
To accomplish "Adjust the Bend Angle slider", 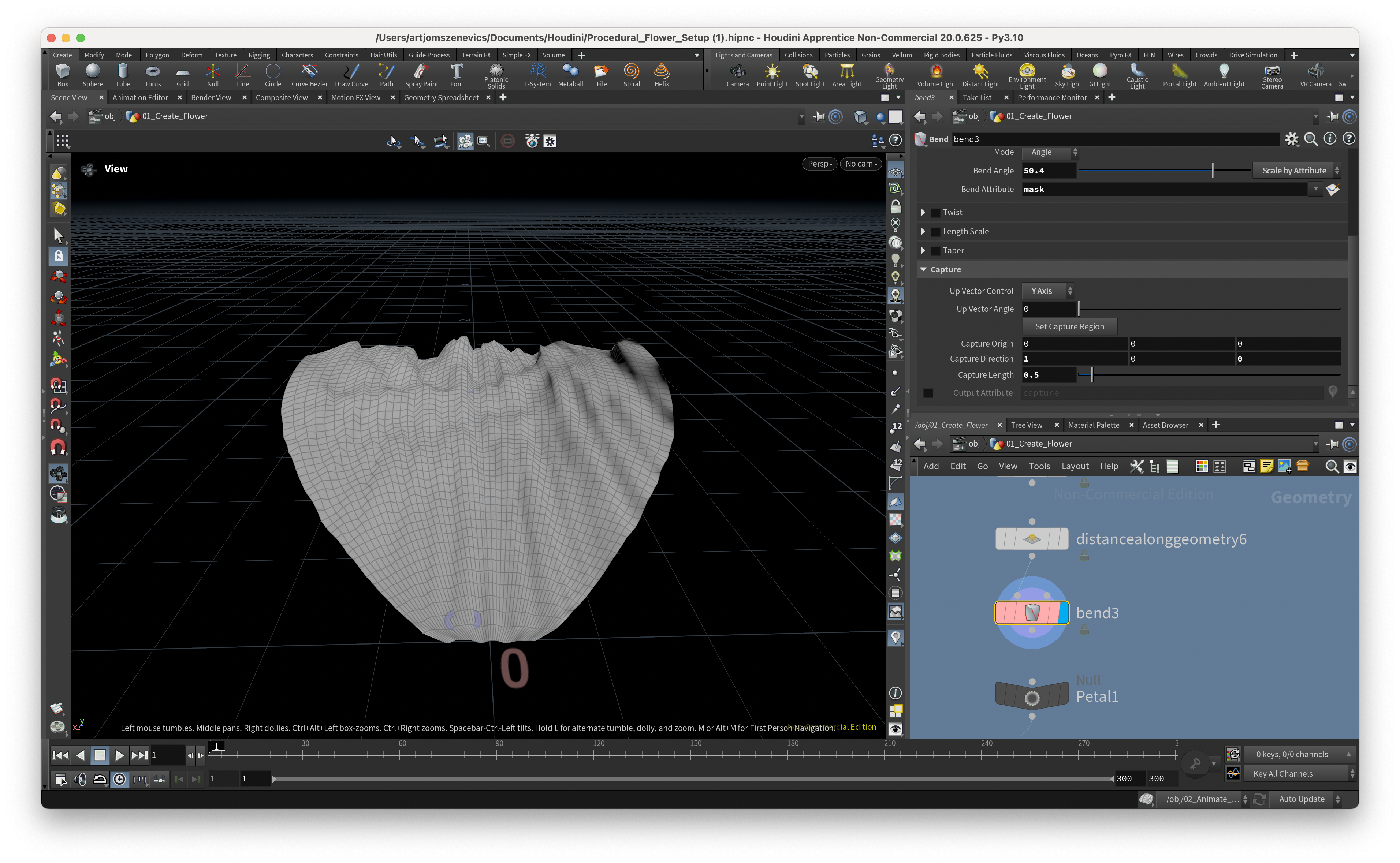I will [1212, 171].
